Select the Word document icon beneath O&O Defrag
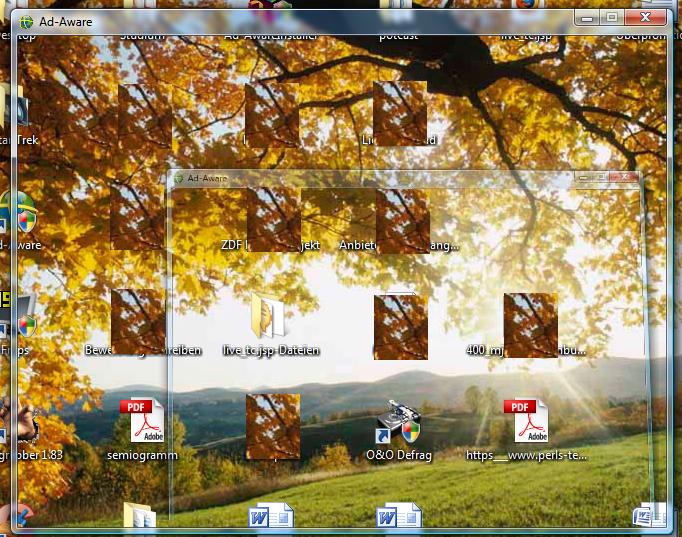682x537 pixels. 398,515
